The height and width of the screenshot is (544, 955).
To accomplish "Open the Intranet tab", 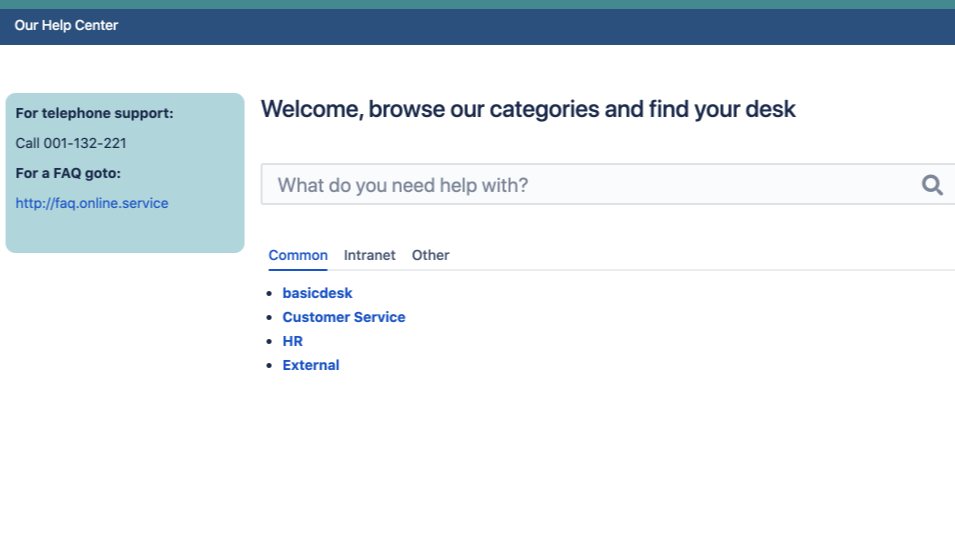I will [x=370, y=255].
